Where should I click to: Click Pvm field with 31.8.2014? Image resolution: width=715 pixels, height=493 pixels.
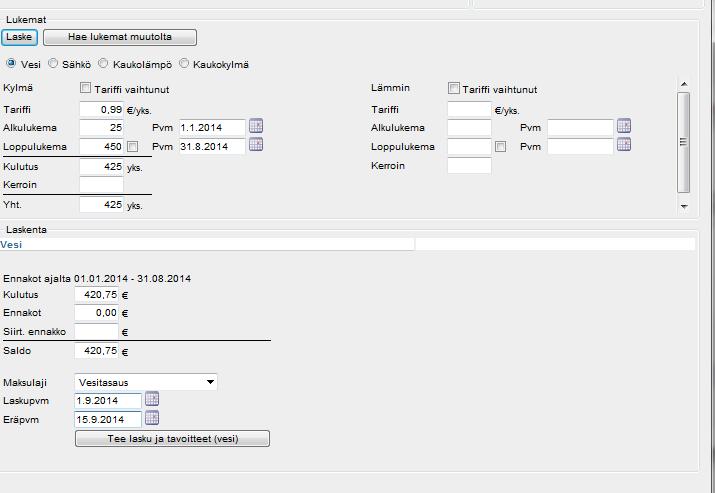(212, 146)
